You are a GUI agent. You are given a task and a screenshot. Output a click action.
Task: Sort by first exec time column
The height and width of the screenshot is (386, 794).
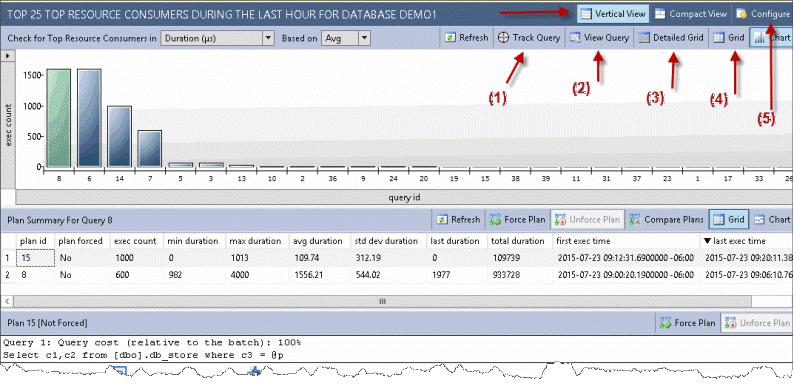[626, 241]
